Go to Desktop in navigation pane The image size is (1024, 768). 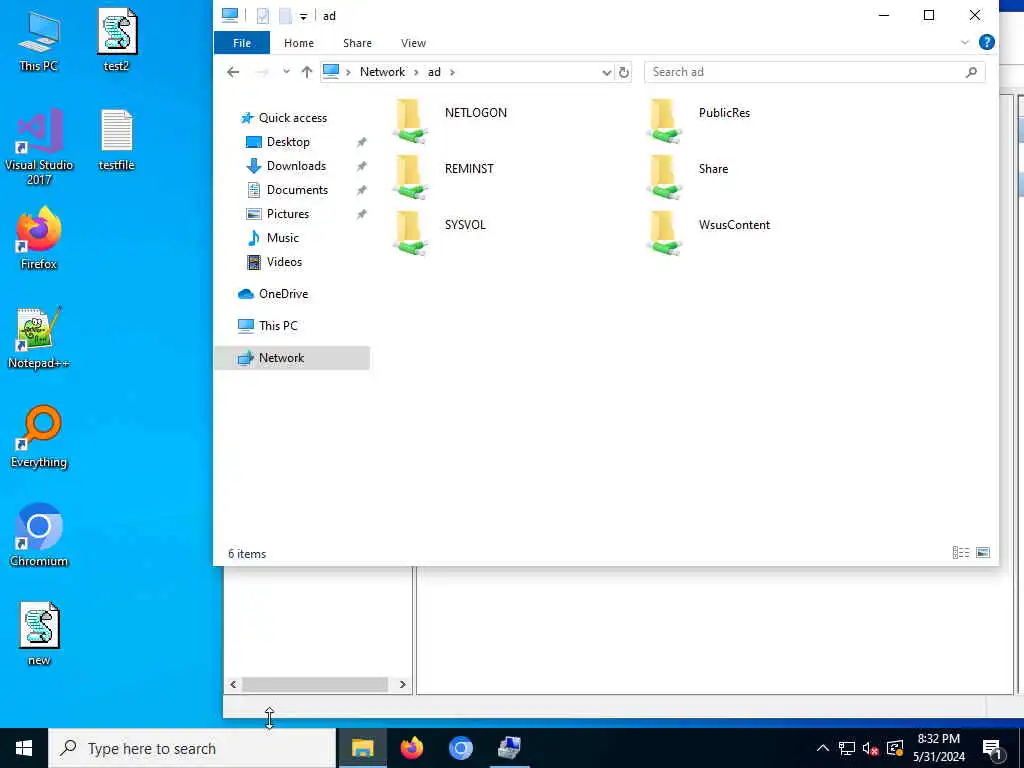click(x=288, y=142)
